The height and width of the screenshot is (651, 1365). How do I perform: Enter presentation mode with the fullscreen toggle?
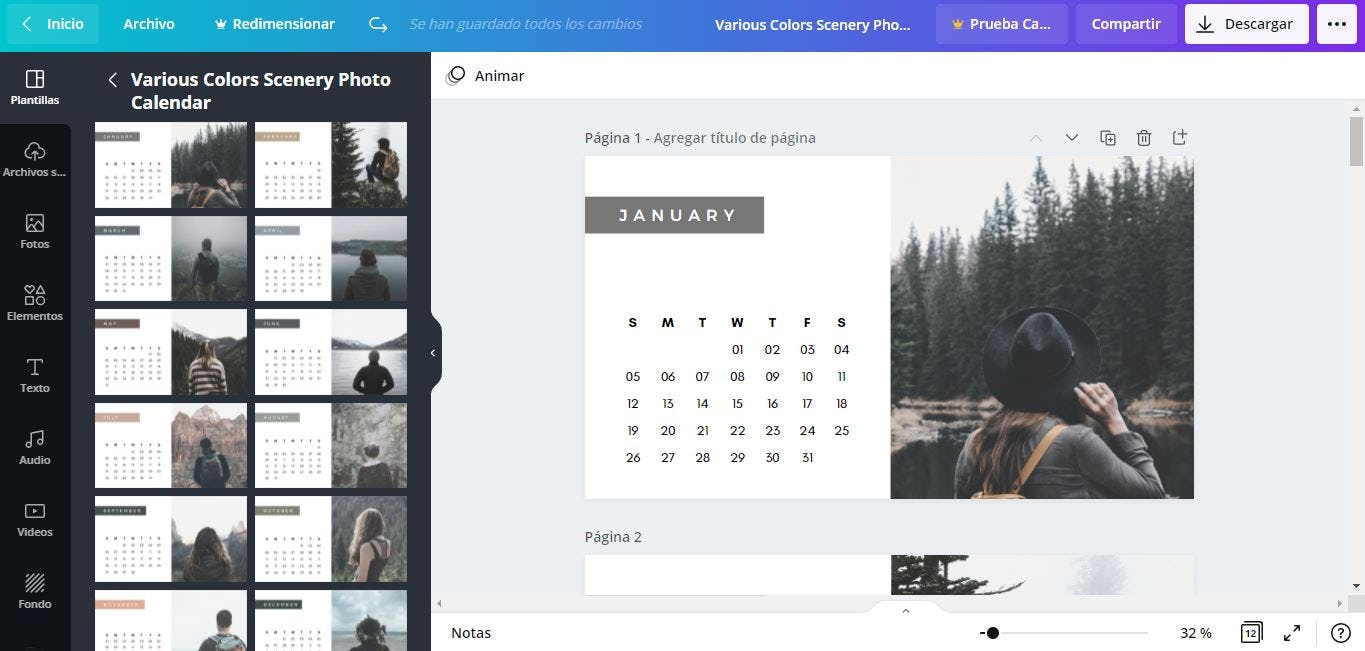[1291, 632]
